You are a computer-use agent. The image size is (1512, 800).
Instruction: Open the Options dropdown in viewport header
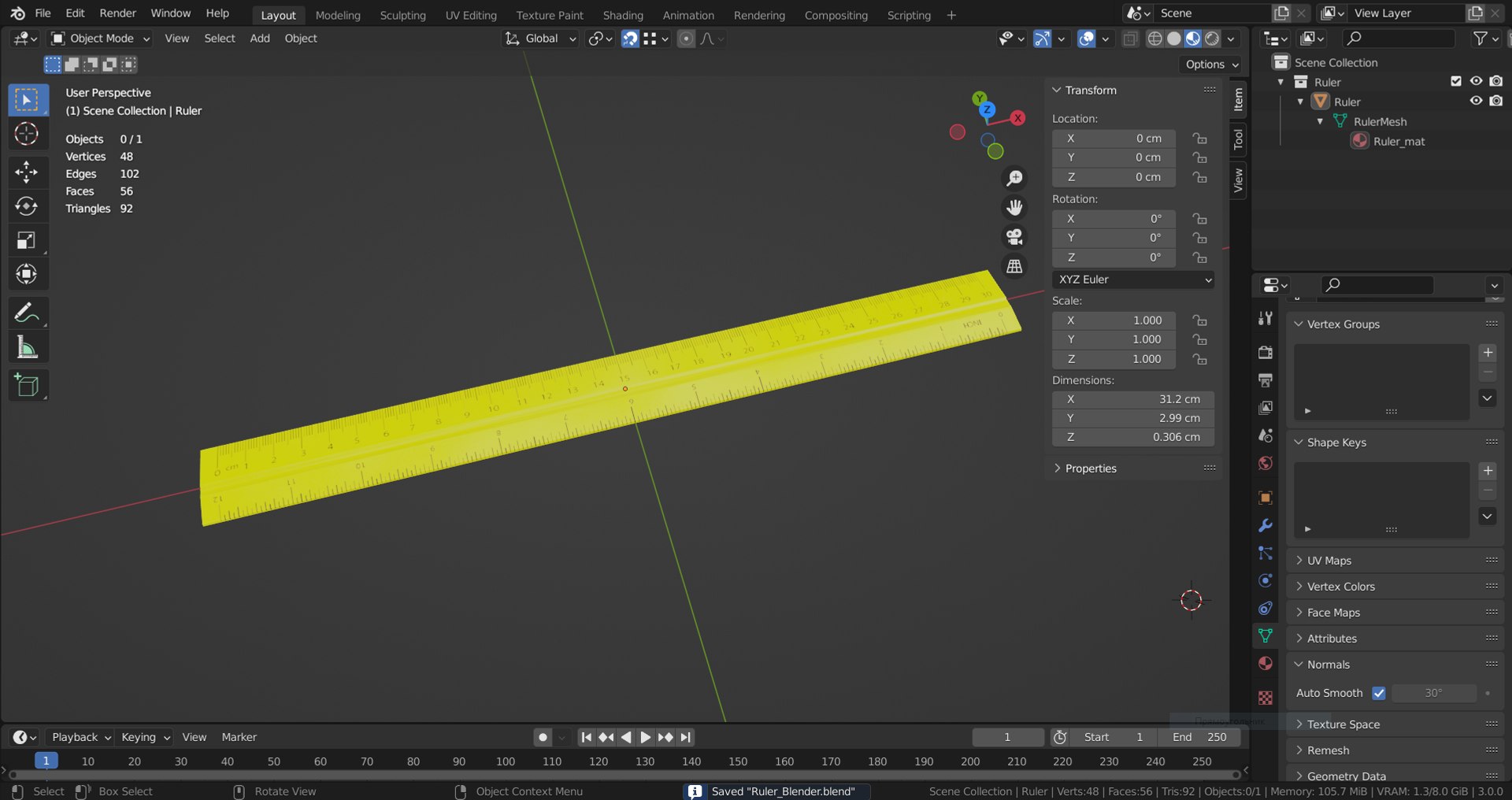point(1212,65)
